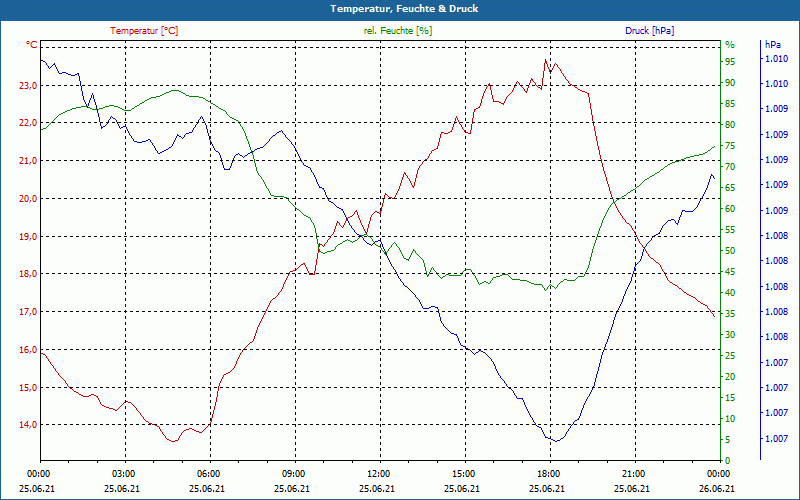Viewport: 800px width, 500px height.
Task: Click the '16,0' temperature axis tick
Action: [28, 349]
